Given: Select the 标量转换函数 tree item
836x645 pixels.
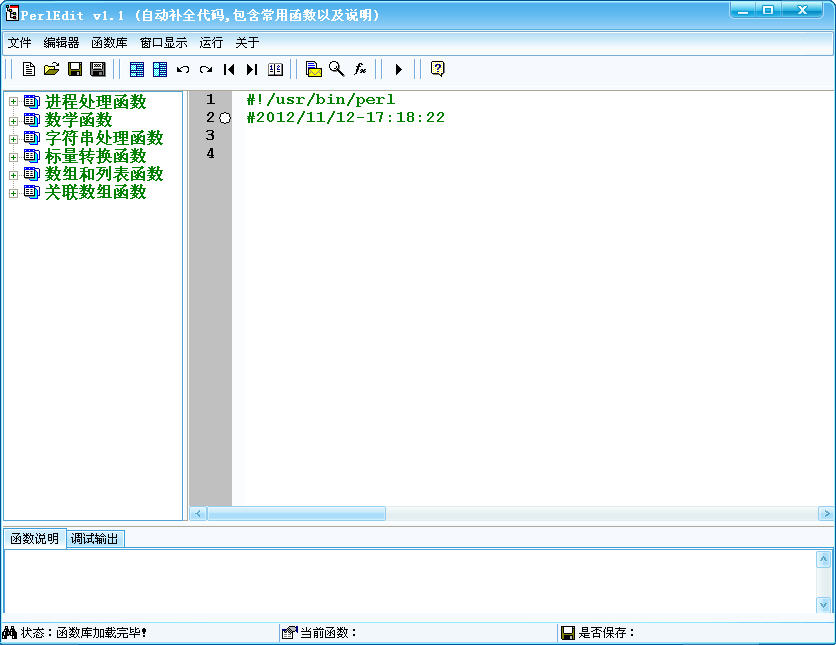Looking at the screenshot, I should point(95,156).
